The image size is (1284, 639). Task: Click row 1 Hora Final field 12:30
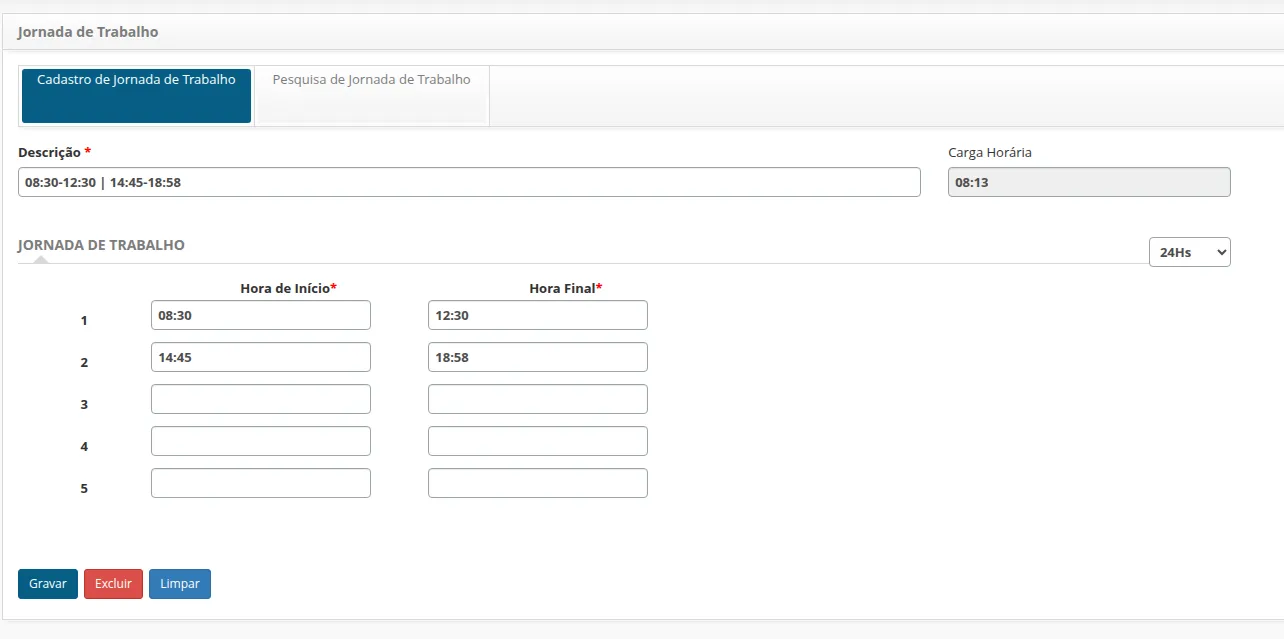tap(538, 315)
